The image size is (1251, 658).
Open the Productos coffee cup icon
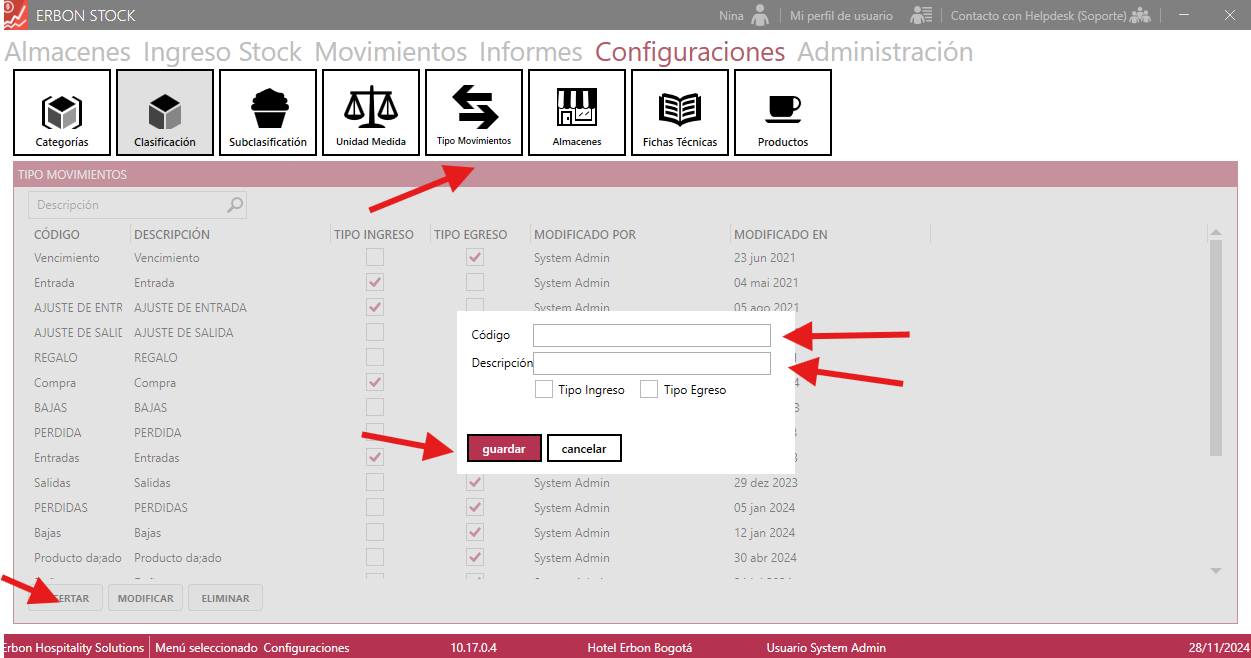[783, 108]
